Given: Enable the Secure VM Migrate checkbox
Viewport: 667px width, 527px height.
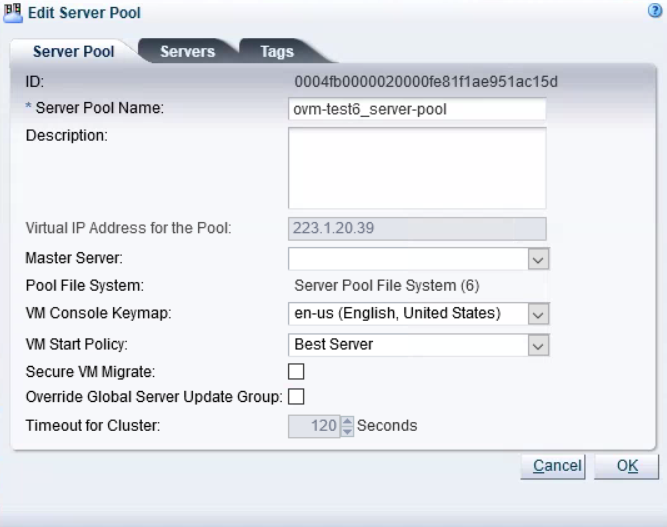Looking at the screenshot, I should pyautogui.click(x=296, y=371).
